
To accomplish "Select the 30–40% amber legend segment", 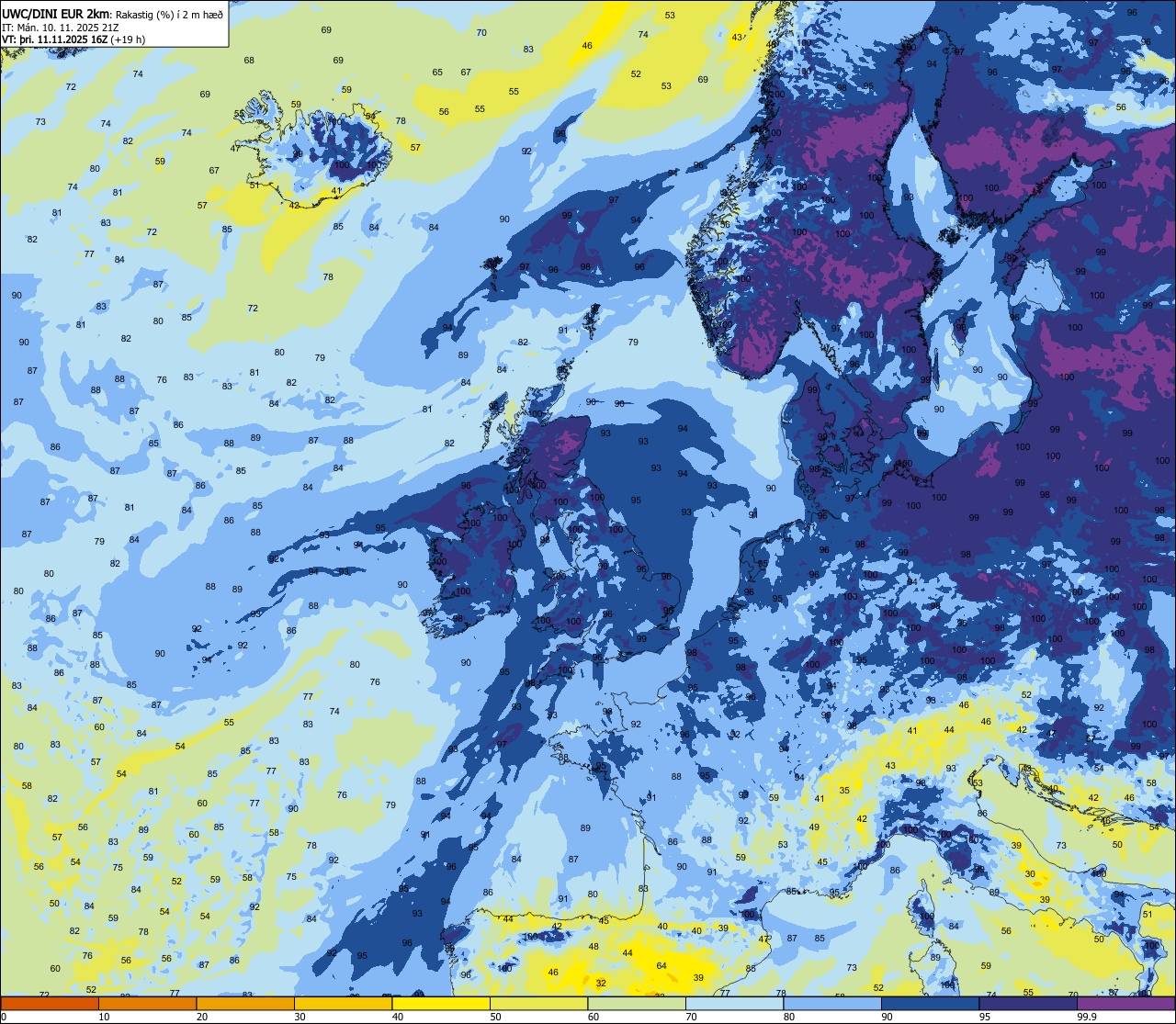I will click(x=343, y=1003).
